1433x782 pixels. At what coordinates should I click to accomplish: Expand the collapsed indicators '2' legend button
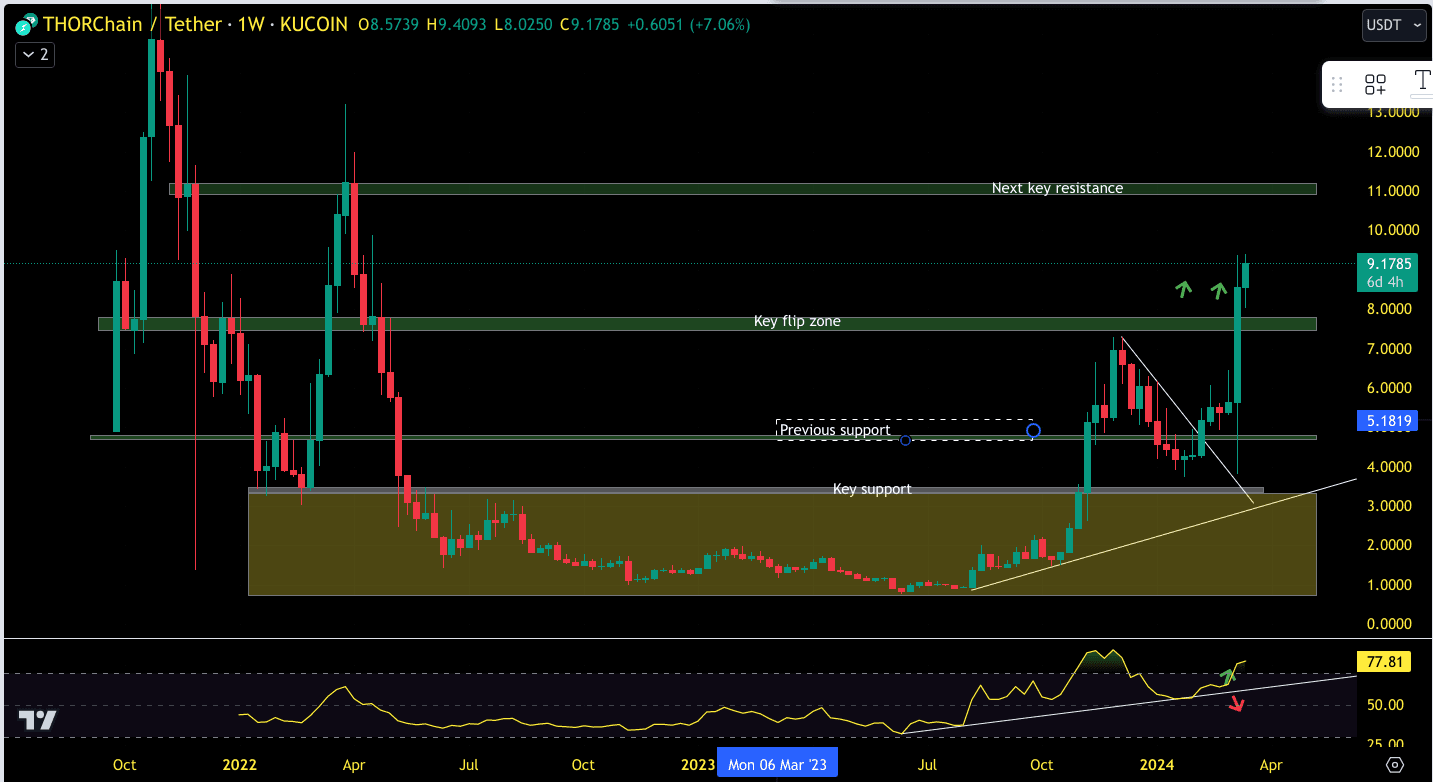(34, 55)
